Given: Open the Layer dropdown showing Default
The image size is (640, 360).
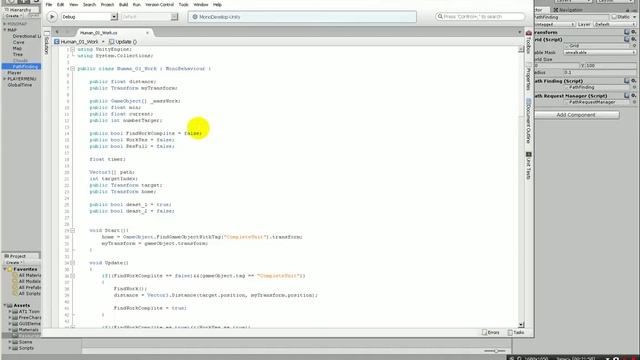Looking at the screenshot, I should coord(615,24).
